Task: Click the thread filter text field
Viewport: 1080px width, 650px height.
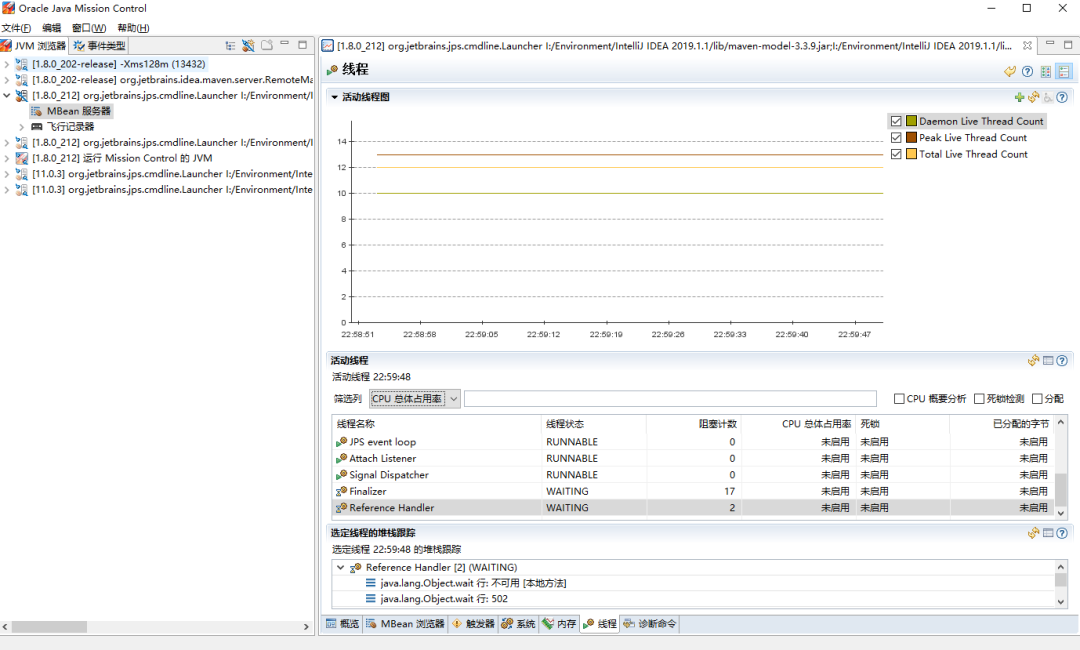Action: 670,399
